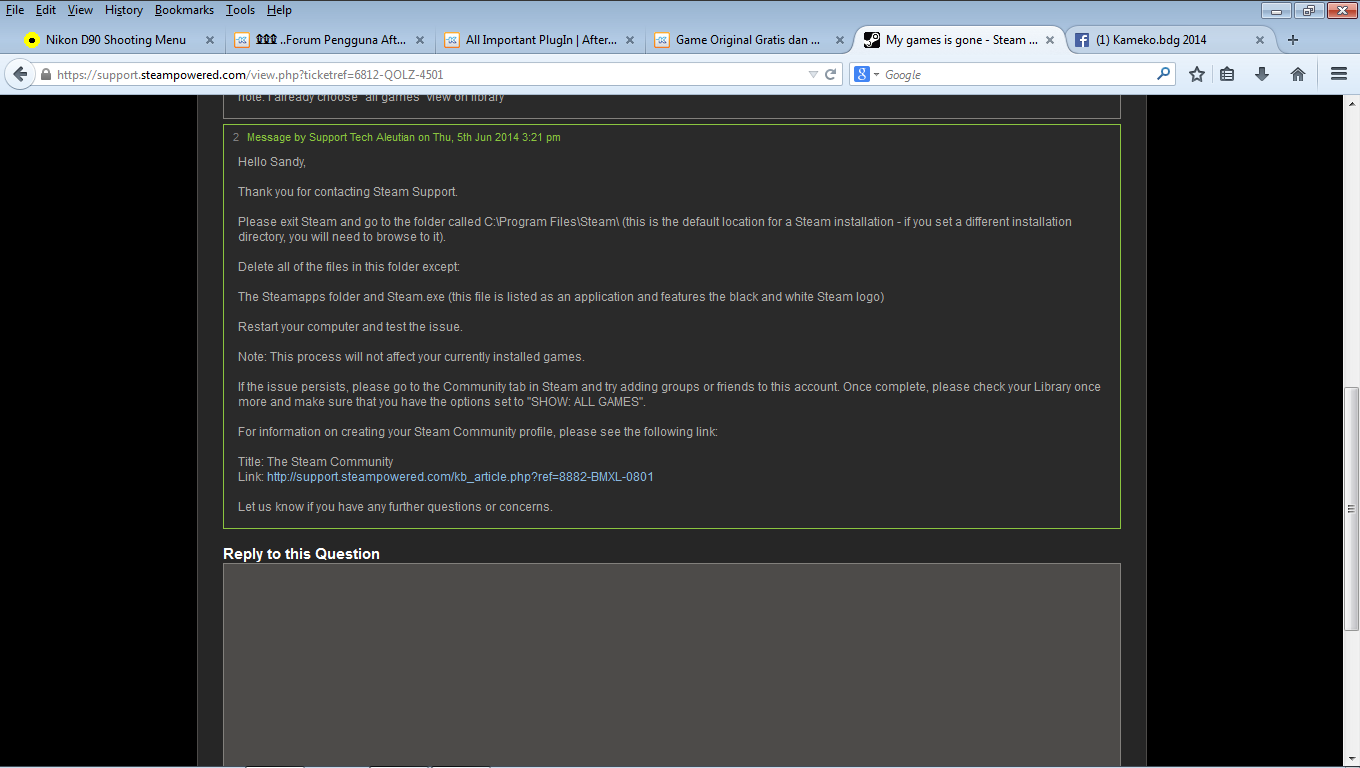Close the Nikon D90 Shooting Menu tab
This screenshot has height=768, width=1360.
[x=210, y=40]
